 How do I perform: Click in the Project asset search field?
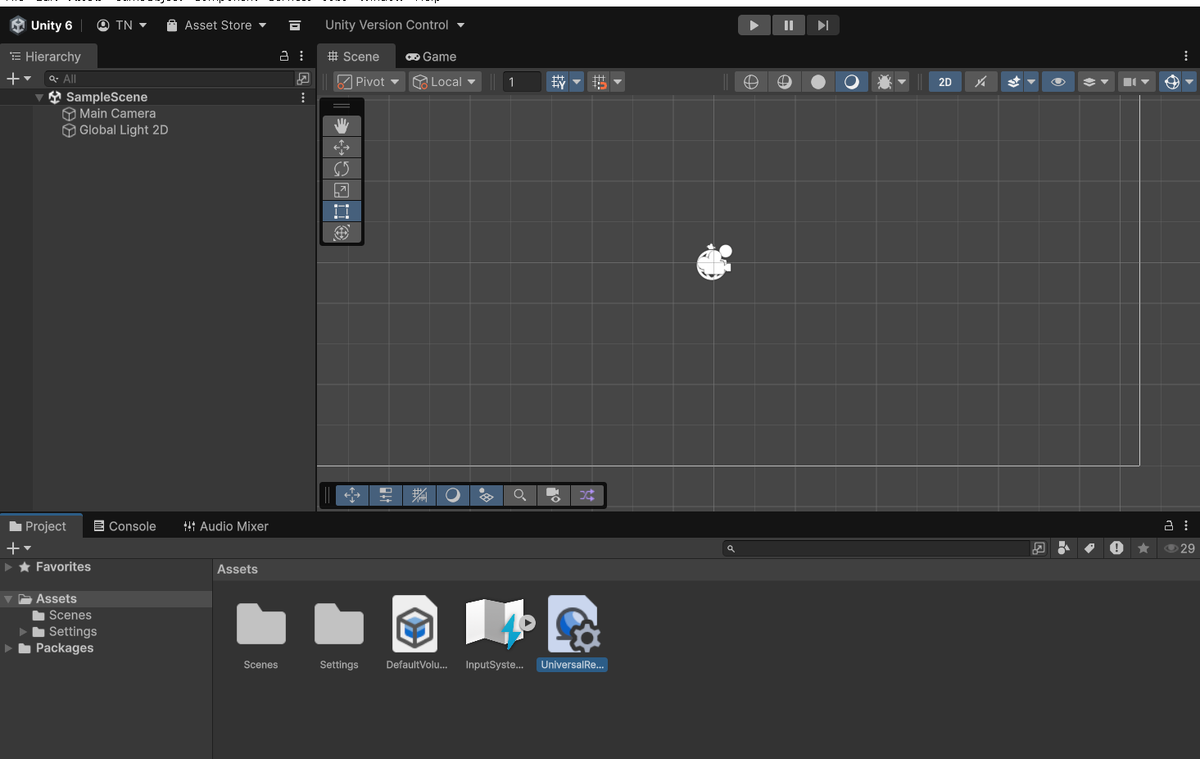coord(876,548)
